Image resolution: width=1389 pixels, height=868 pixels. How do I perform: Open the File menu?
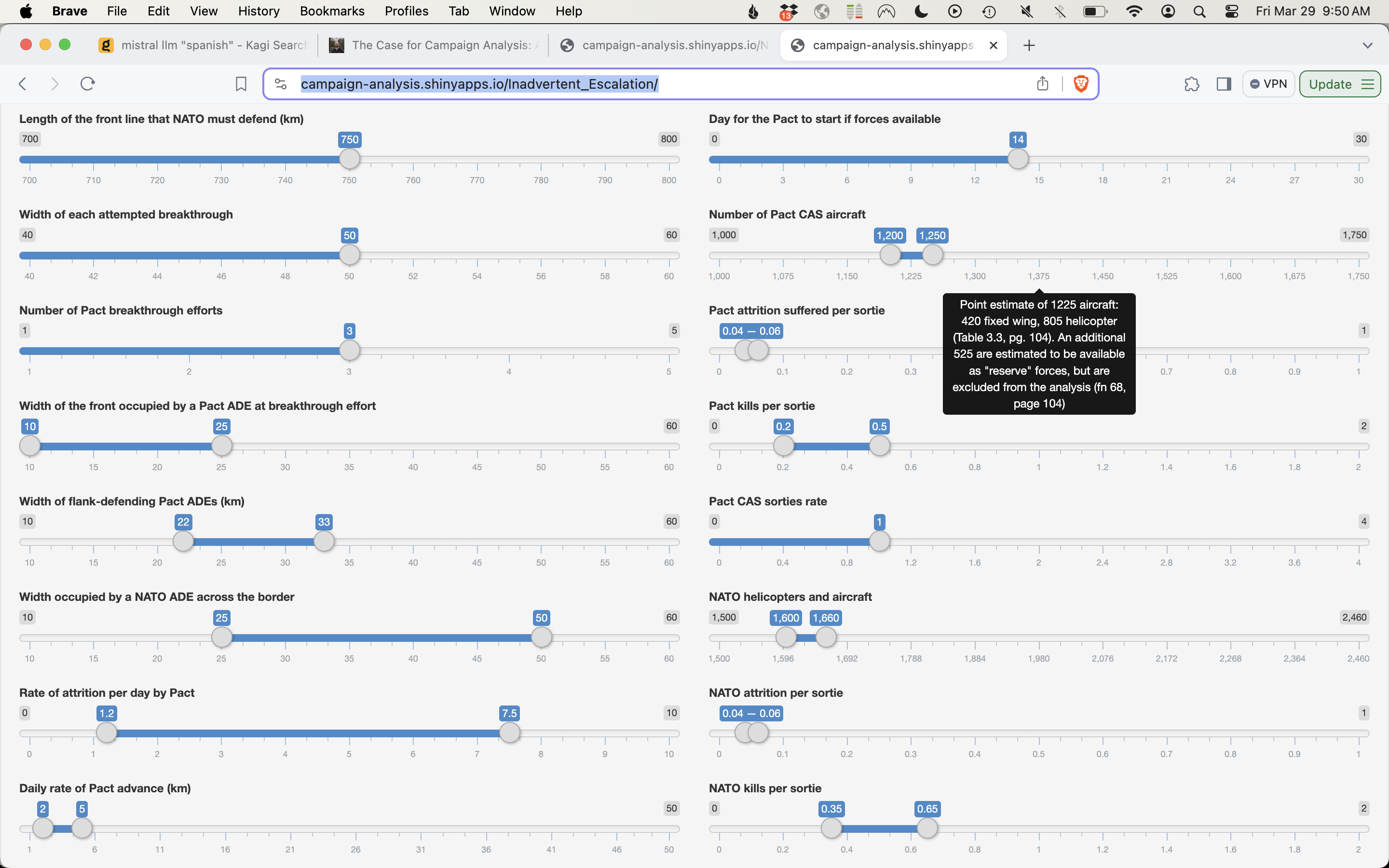click(x=117, y=11)
